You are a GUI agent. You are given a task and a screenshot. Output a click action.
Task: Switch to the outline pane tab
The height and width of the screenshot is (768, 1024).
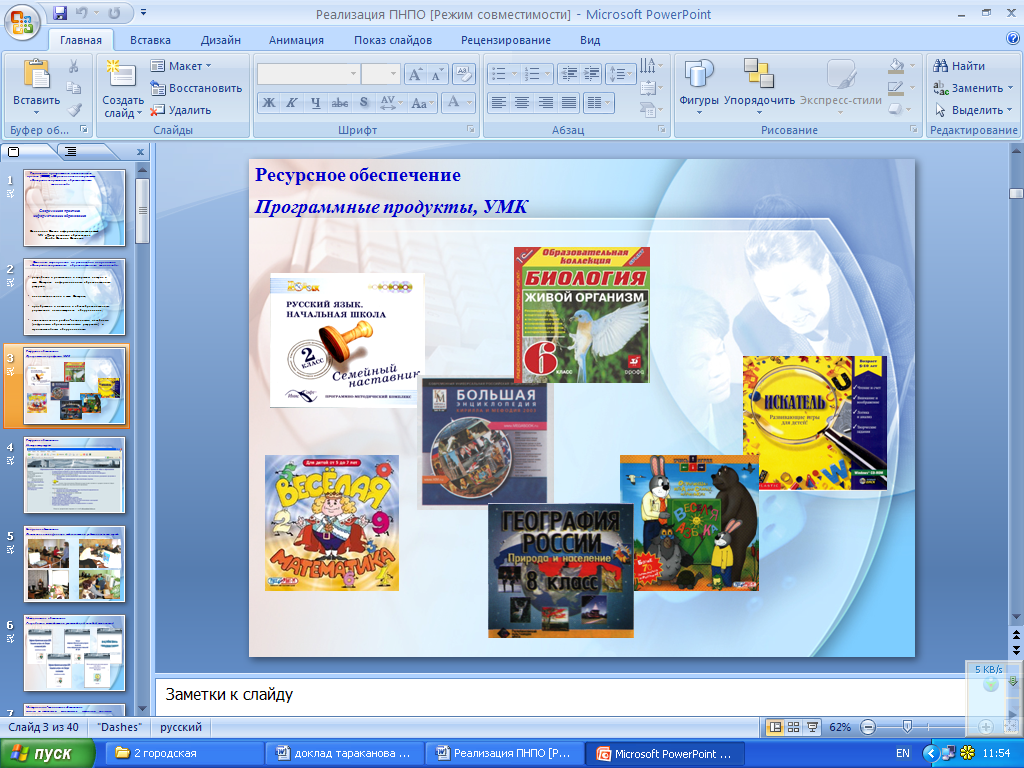(x=71, y=152)
